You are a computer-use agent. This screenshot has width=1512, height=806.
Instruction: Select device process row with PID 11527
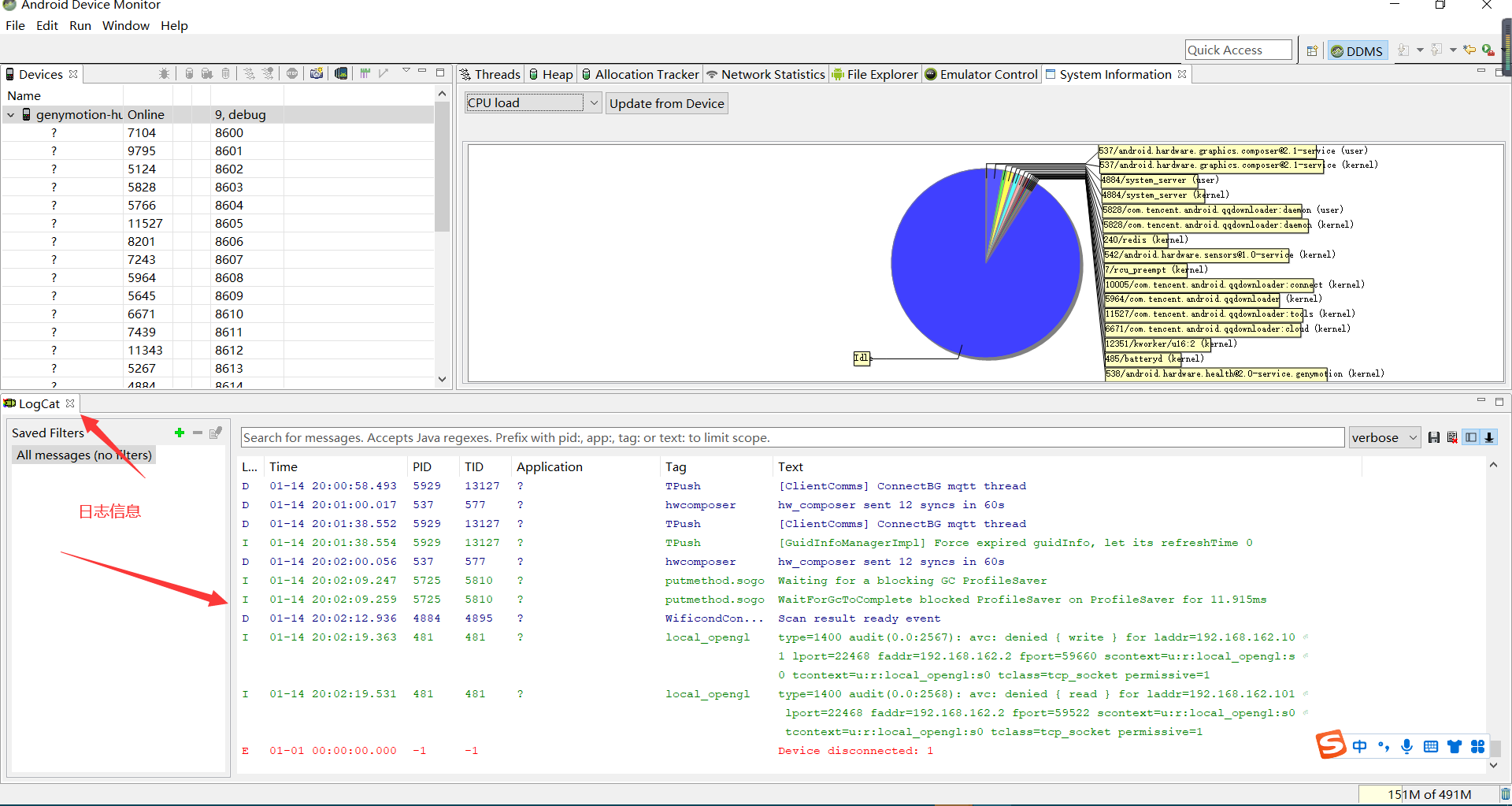pos(217,223)
